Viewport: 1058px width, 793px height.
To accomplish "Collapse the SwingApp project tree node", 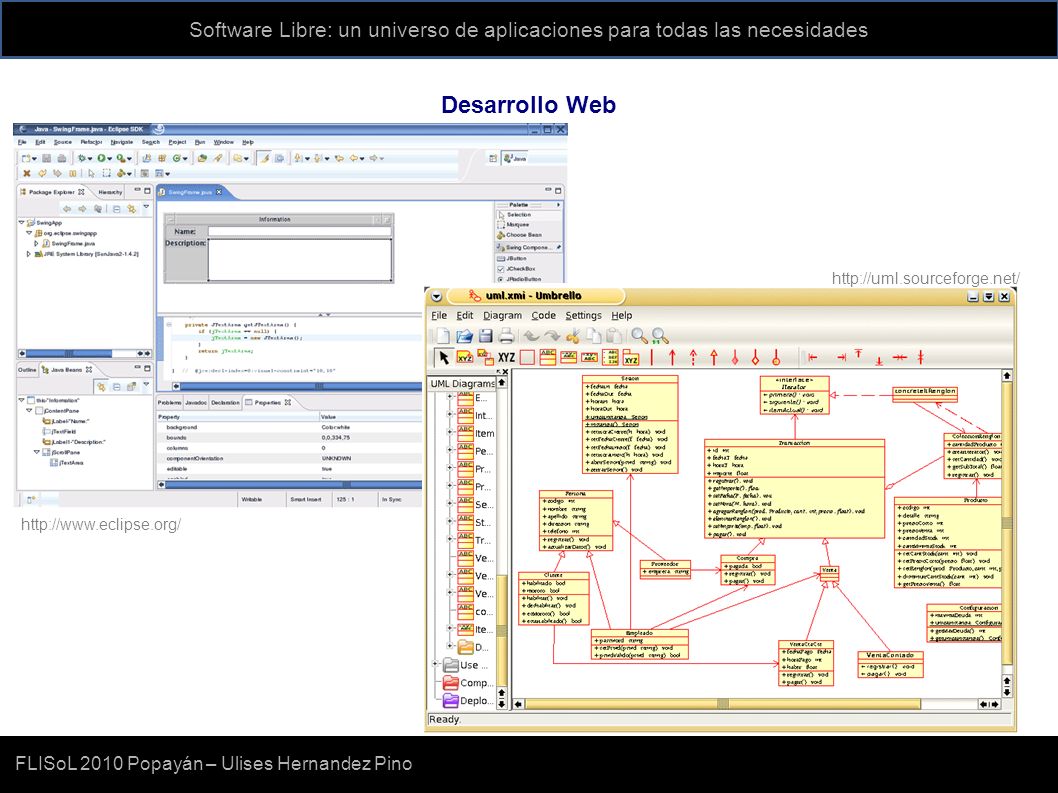I will [x=22, y=222].
